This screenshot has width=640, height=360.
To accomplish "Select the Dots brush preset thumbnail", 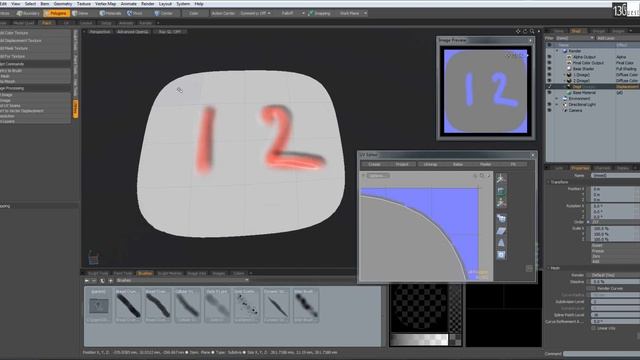I will (x=246, y=305).
